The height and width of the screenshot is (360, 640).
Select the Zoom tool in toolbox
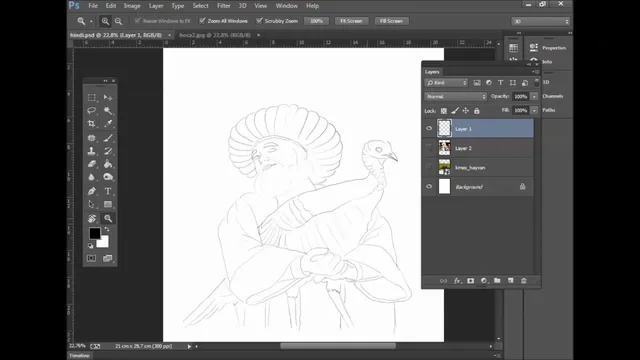(x=108, y=218)
